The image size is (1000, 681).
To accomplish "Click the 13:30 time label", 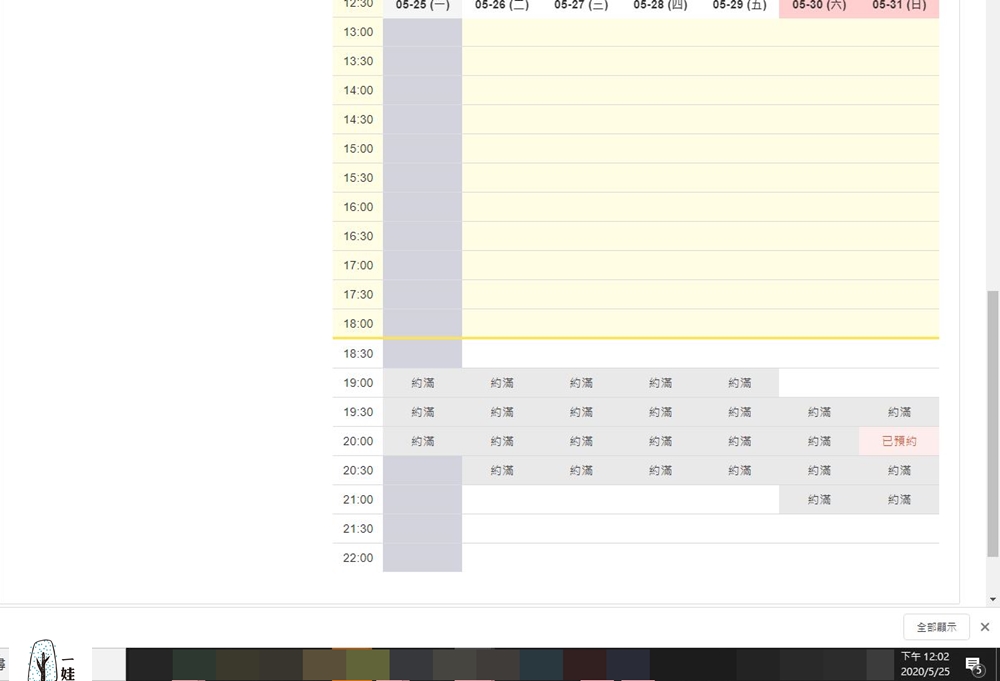I will pos(358,61).
